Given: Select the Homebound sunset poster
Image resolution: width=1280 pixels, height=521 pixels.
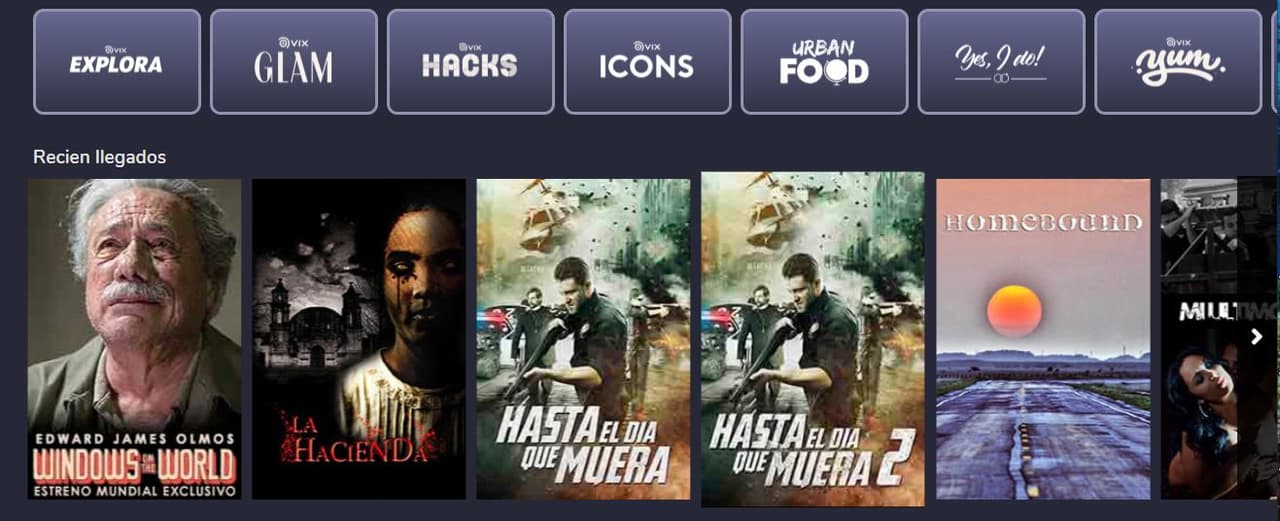Looking at the screenshot, I should (x=1043, y=339).
